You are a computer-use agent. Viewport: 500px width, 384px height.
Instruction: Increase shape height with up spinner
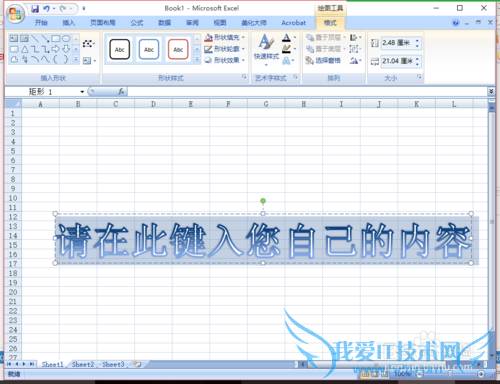pyautogui.click(x=417, y=40)
